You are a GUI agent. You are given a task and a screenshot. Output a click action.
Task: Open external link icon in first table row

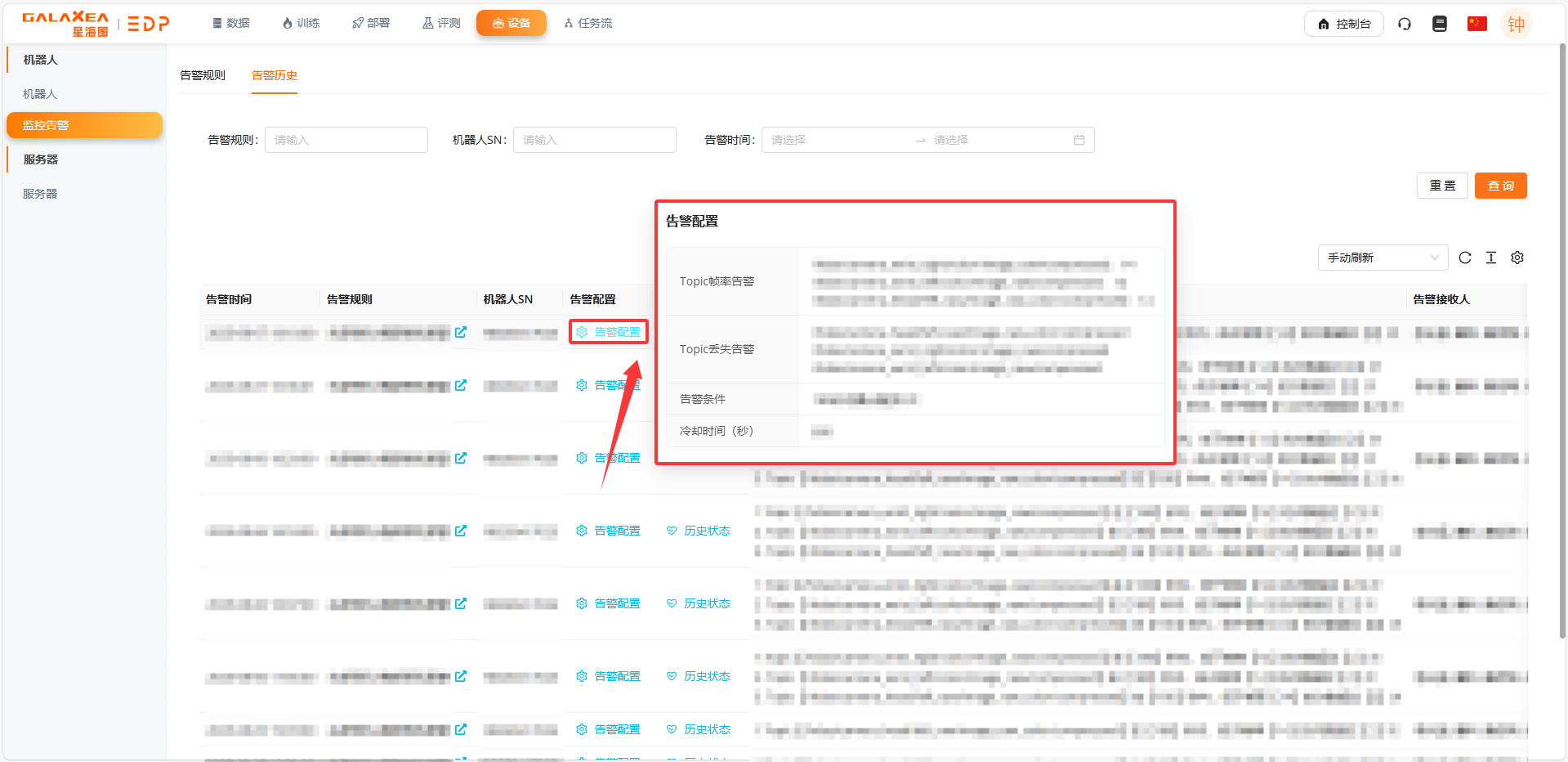pyautogui.click(x=461, y=332)
